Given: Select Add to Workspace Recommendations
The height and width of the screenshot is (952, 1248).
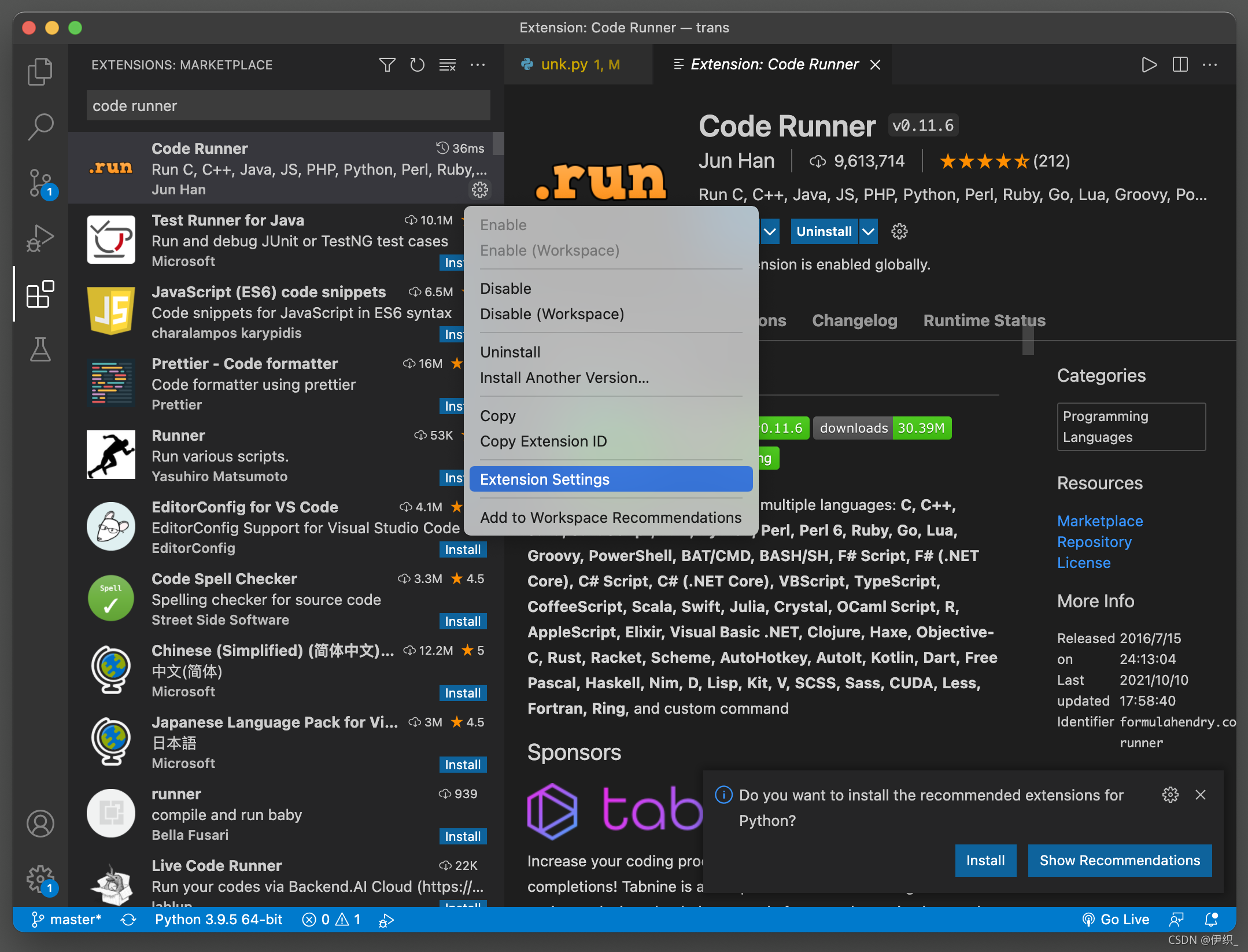Looking at the screenshot, I should 611,518.
